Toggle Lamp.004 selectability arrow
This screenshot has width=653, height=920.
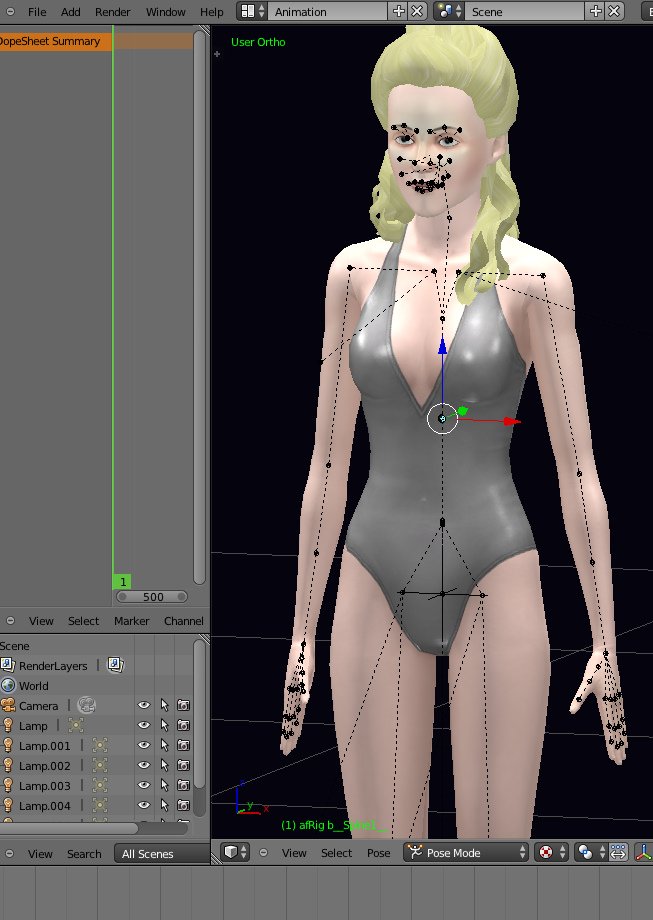coord(164,805)
